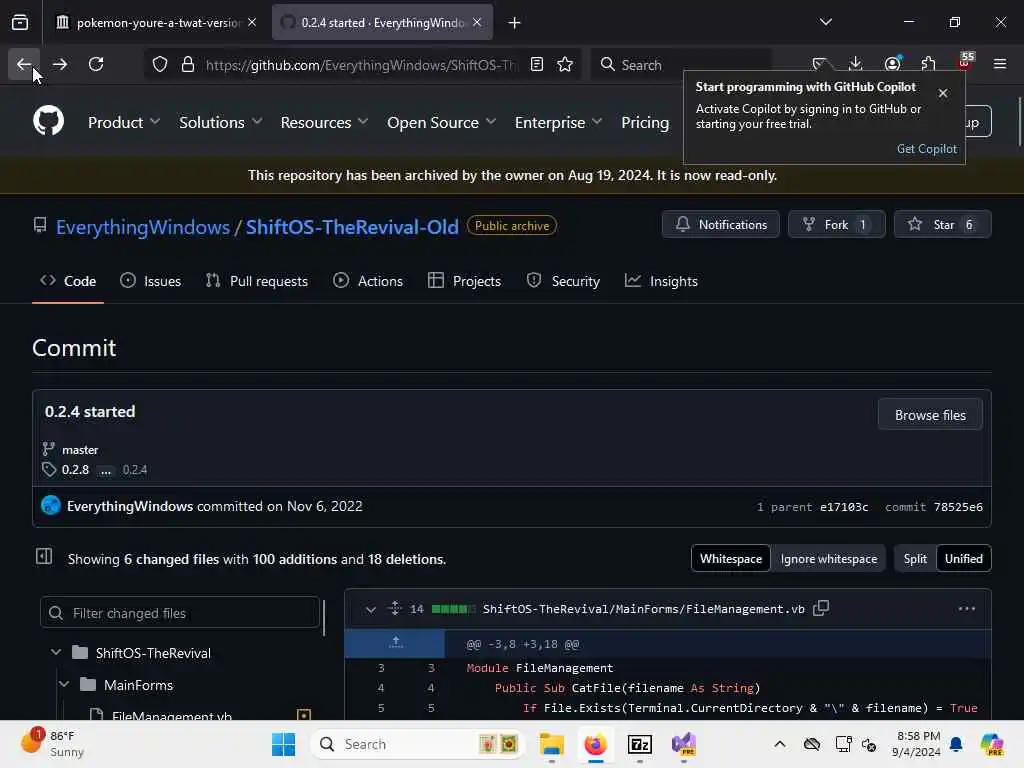Open the Get Copilot link
The image size is (1024, 768).
click(x=926, y=149)
